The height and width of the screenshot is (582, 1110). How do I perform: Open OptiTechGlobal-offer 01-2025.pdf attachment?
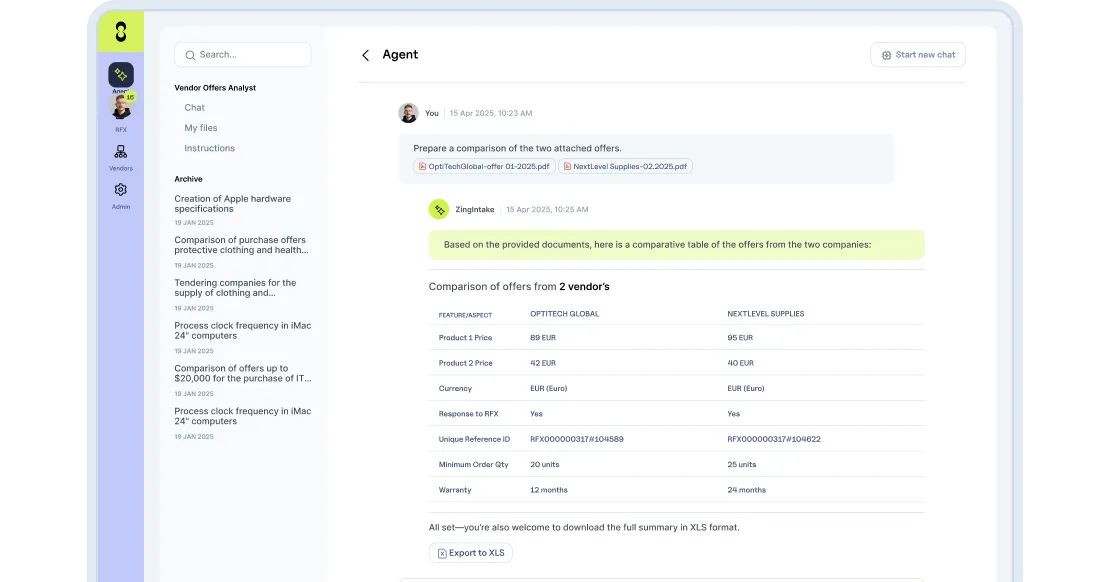tap(484, 166)
